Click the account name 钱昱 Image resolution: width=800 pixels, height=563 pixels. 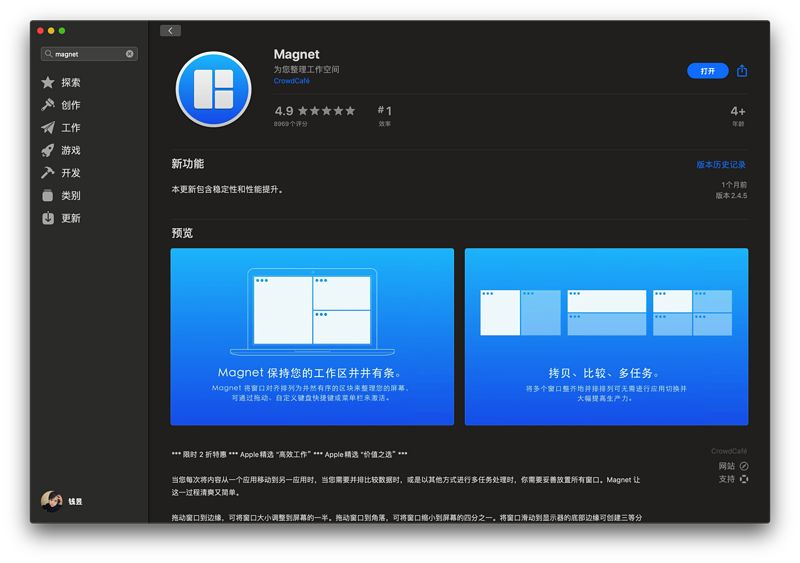pyautogui.click(x=76, y=501)
